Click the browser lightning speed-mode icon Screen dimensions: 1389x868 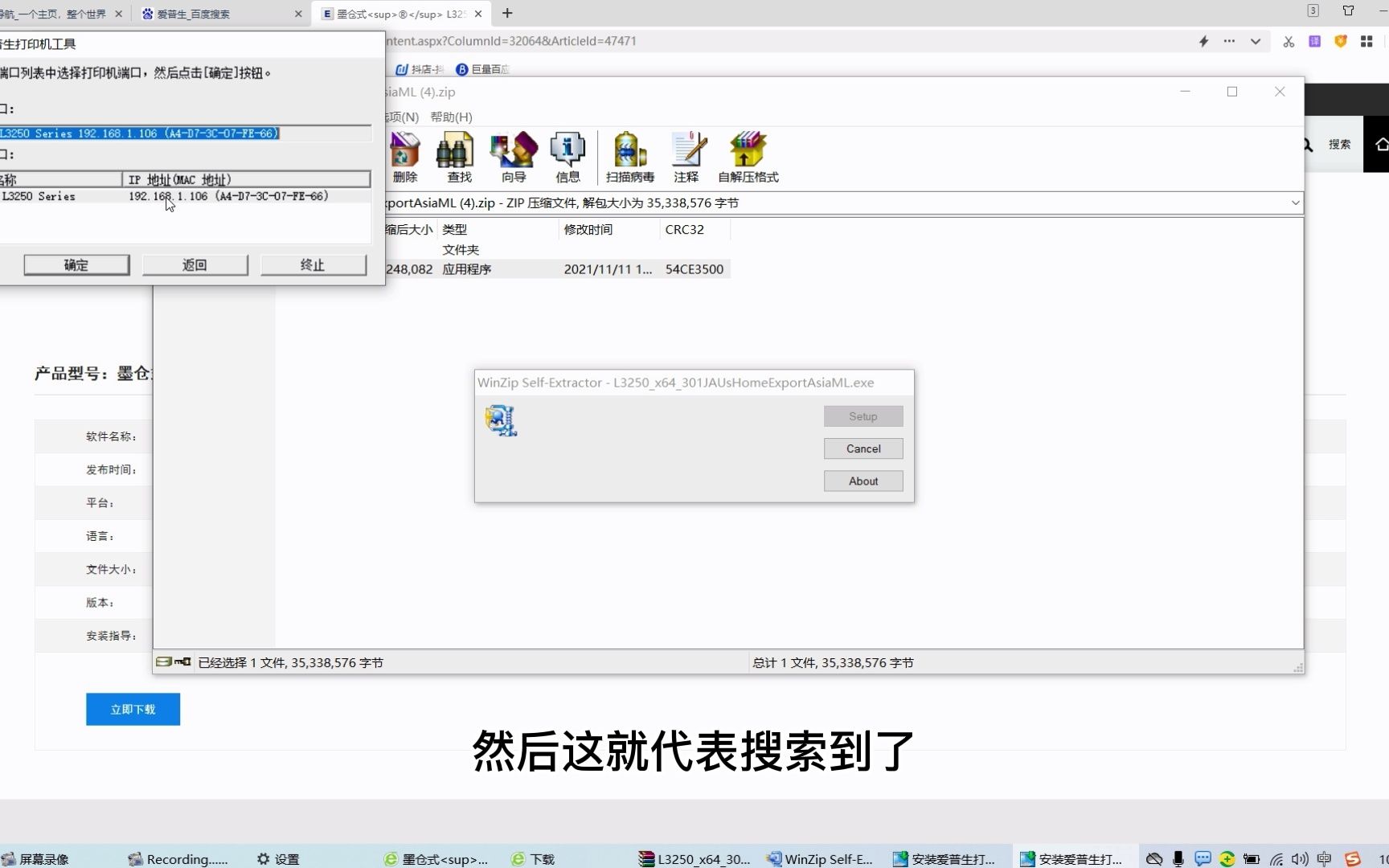click(1203, 41)
